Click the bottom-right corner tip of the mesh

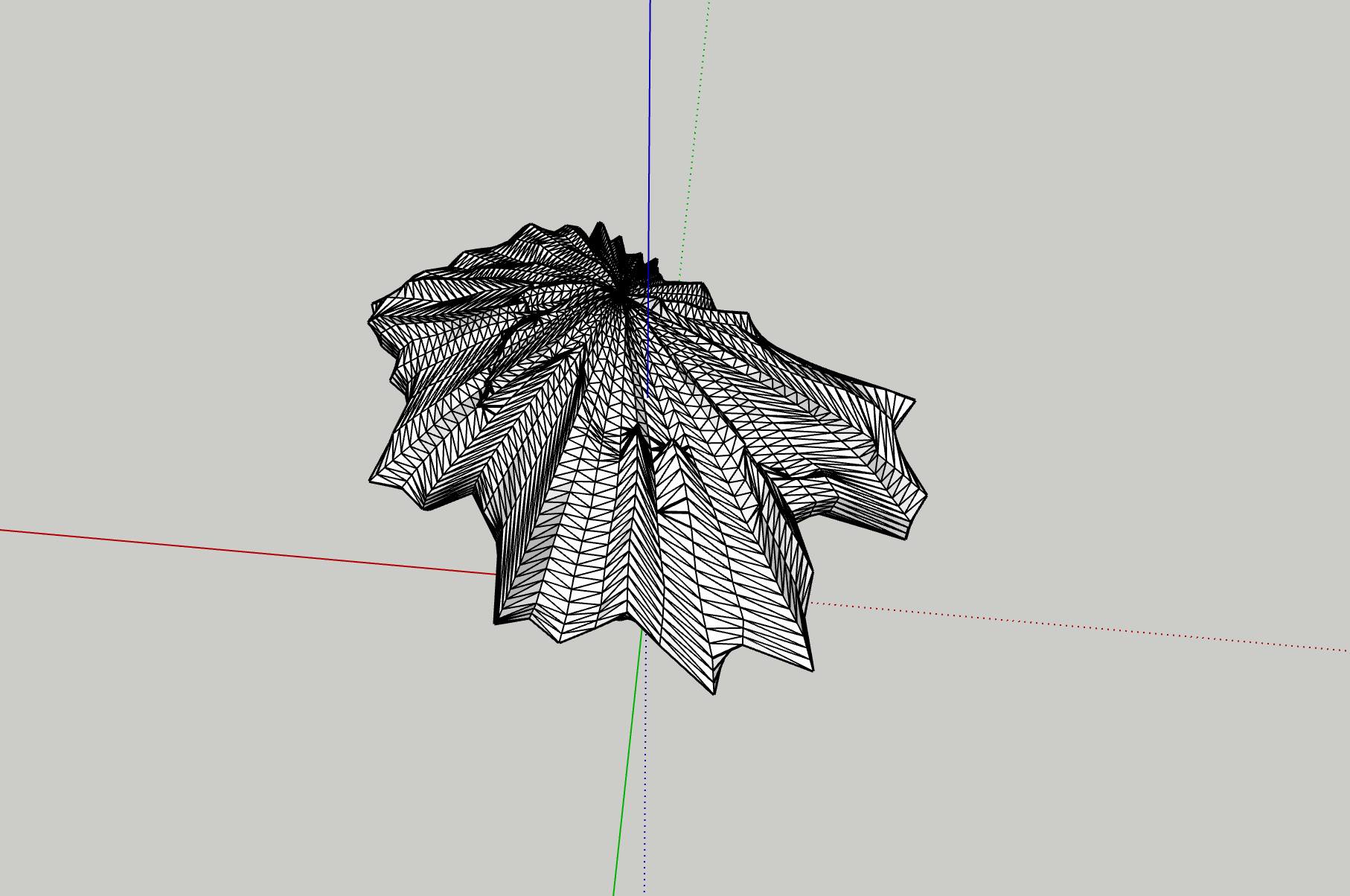click(813, 669)
